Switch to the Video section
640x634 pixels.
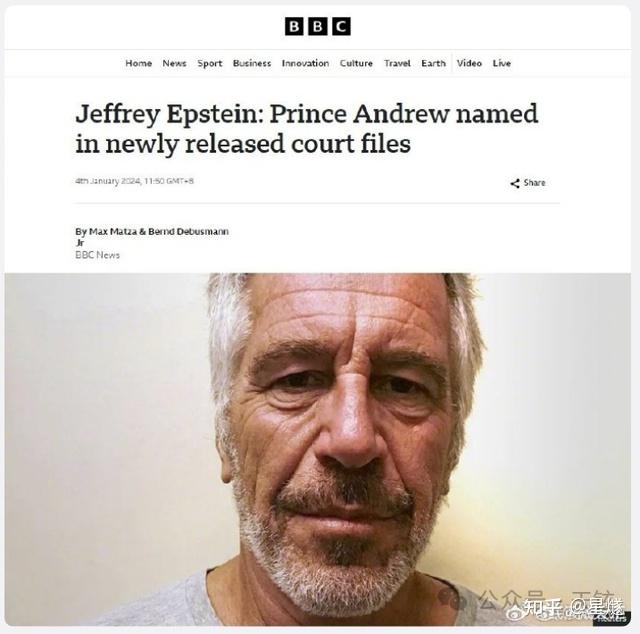click(x=469, y=63)
